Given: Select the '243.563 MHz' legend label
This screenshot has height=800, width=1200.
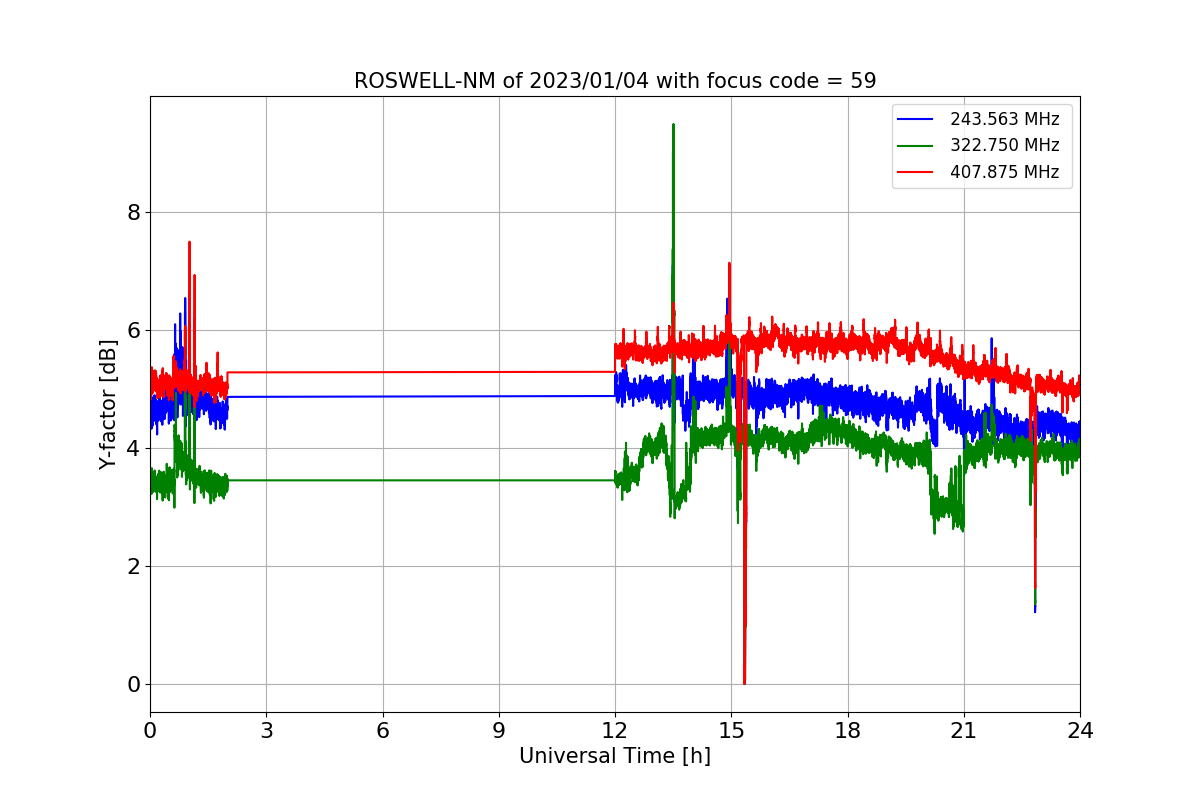Looking at the screenshot, I should [1004, 119].
